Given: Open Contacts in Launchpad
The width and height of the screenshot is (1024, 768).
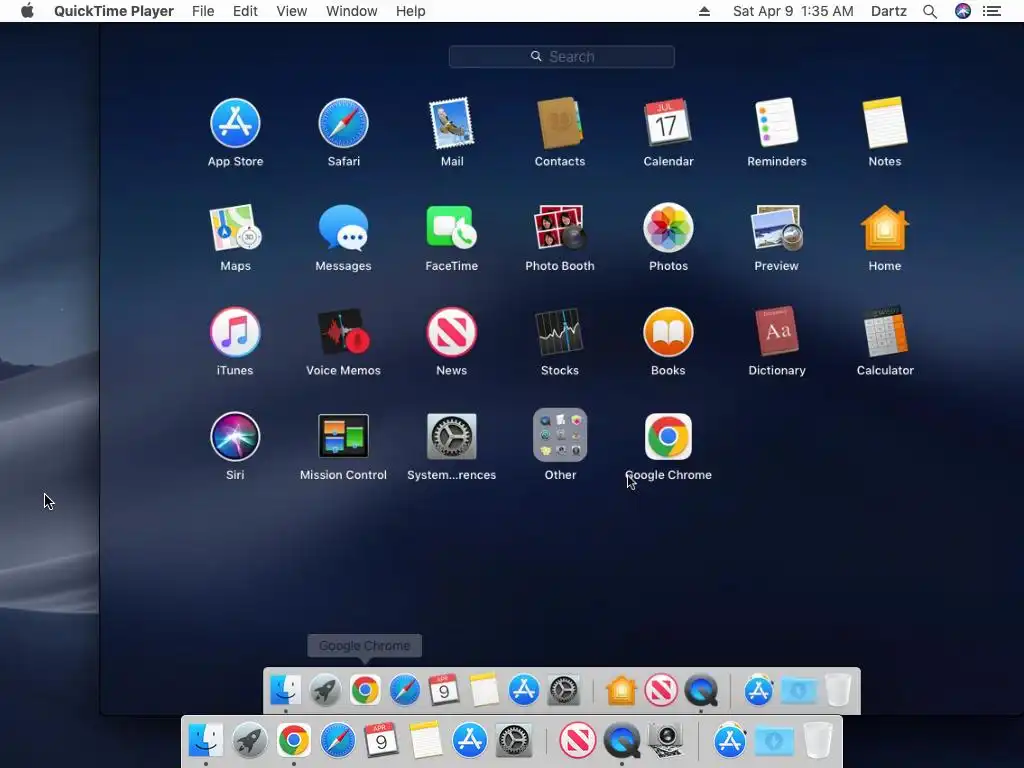Looking at the screenshot, I should [x=560, y=123].
